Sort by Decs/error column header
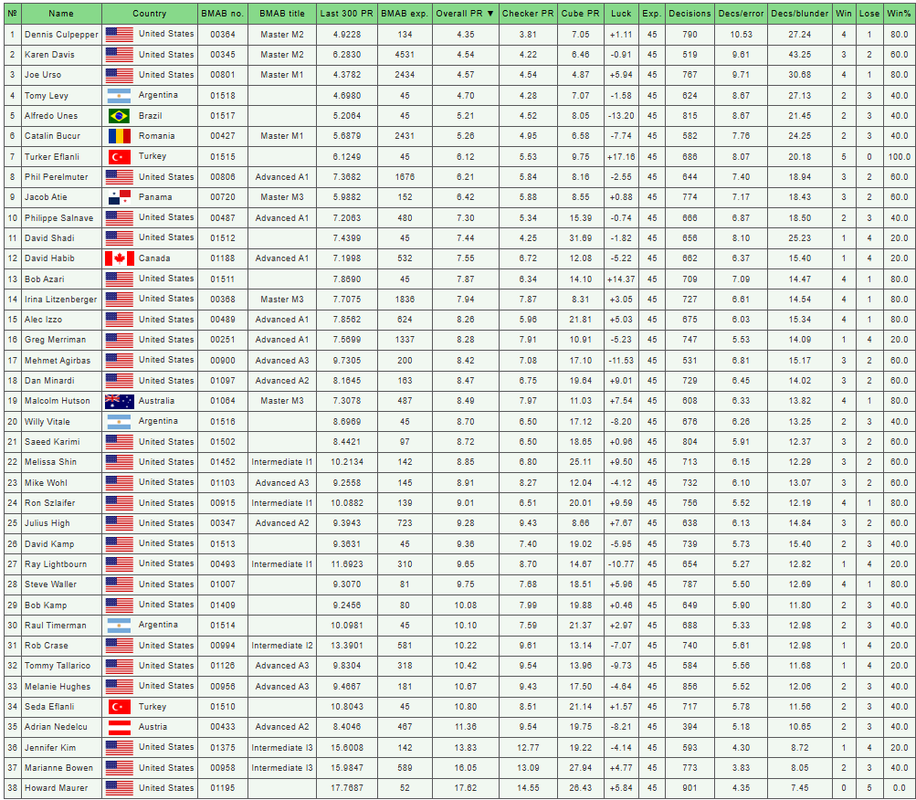This screenshot has width=916, height=800. point(741,13)
